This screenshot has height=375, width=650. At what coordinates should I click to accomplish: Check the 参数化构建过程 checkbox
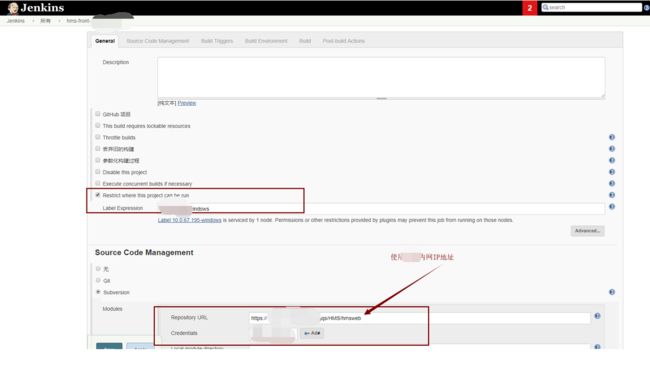click(98, 160)
